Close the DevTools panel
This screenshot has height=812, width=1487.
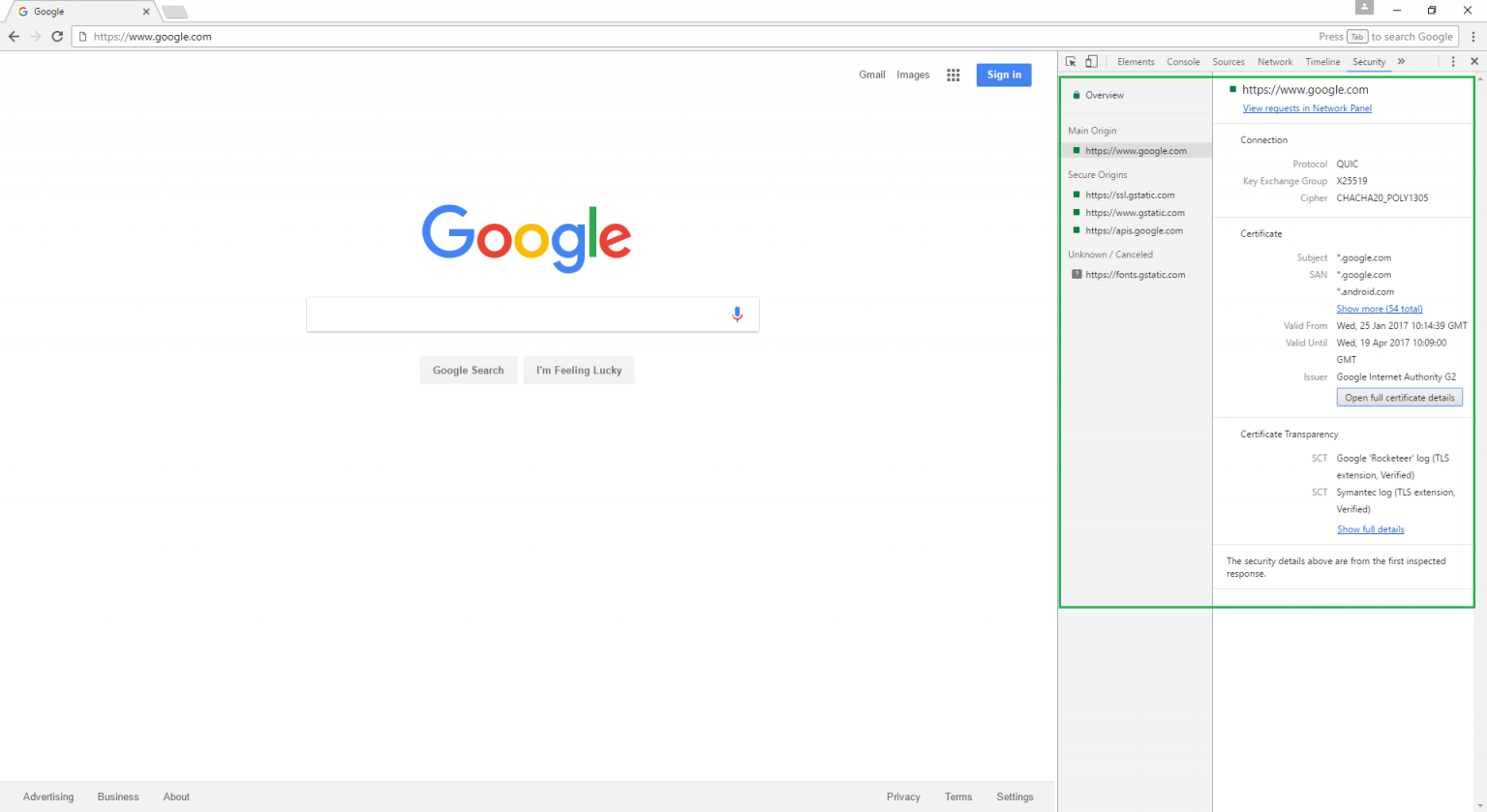(1474, 61)
